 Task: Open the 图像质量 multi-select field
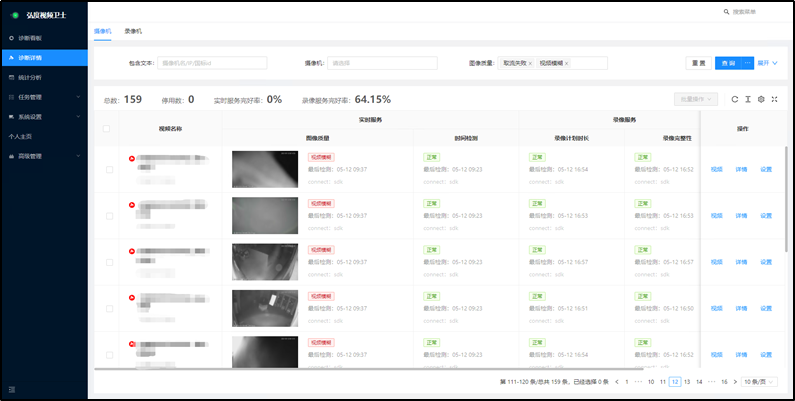(x=553, y=63)
